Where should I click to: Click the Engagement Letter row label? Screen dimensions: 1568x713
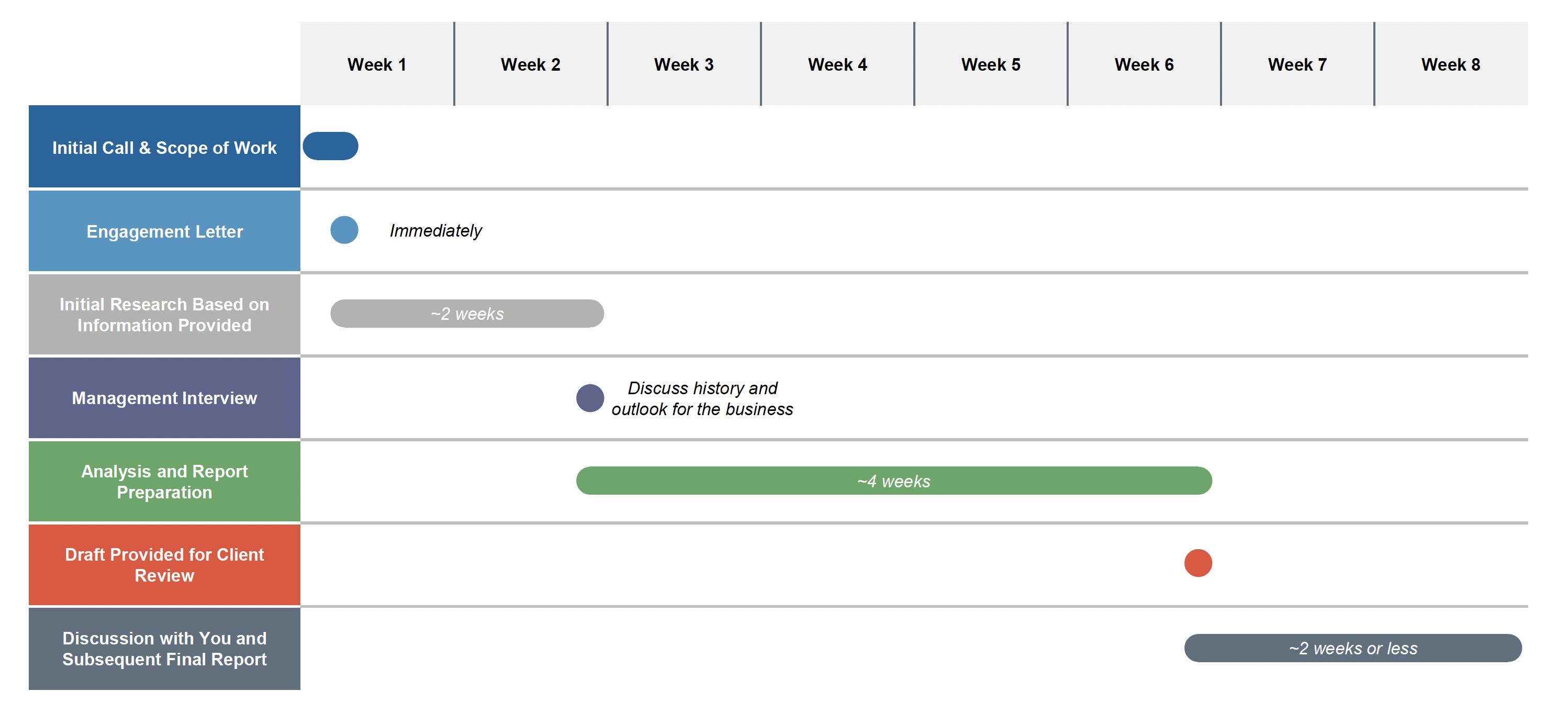coord(164,231)
